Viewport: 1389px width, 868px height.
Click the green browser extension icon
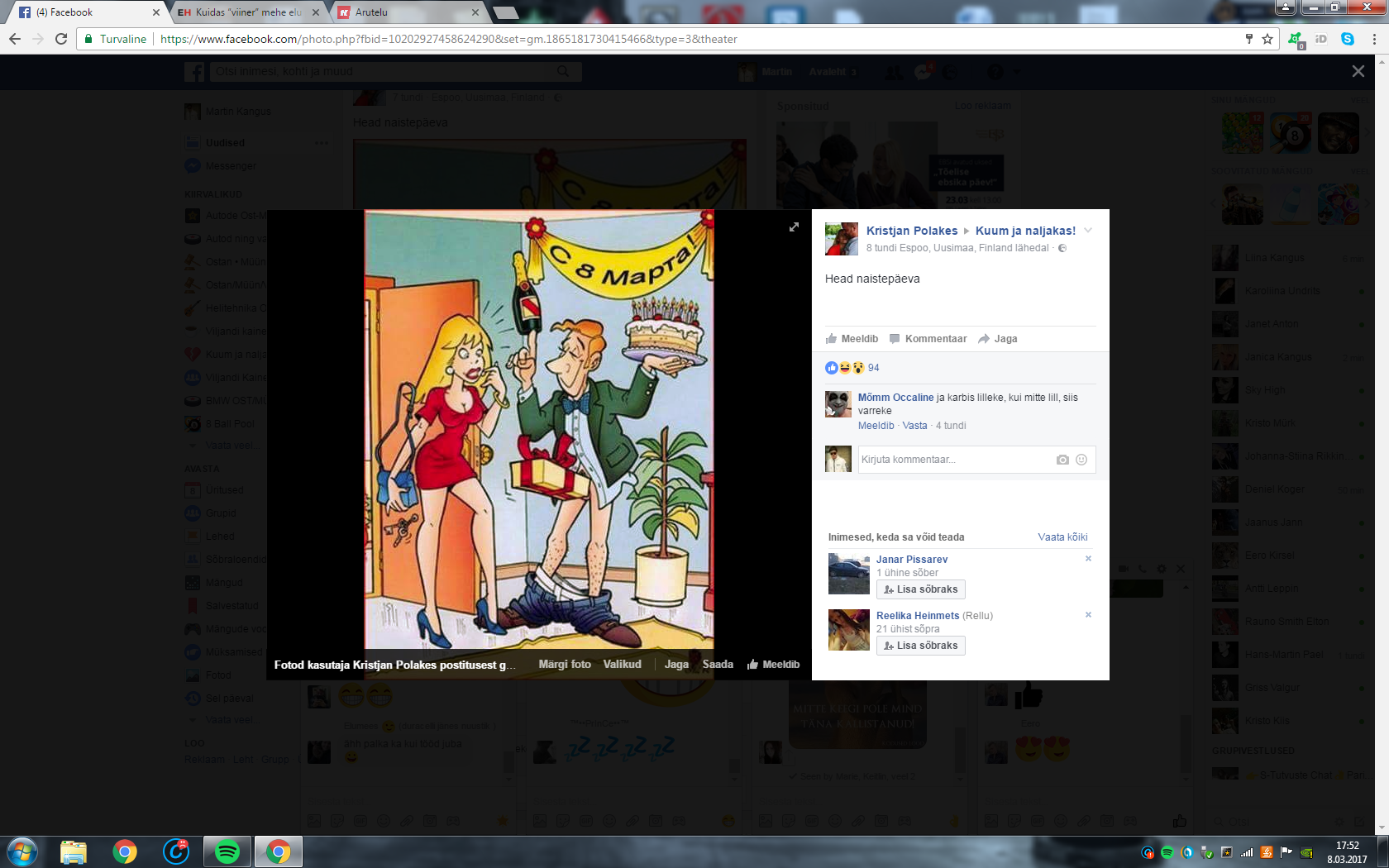pos(1296,39)
